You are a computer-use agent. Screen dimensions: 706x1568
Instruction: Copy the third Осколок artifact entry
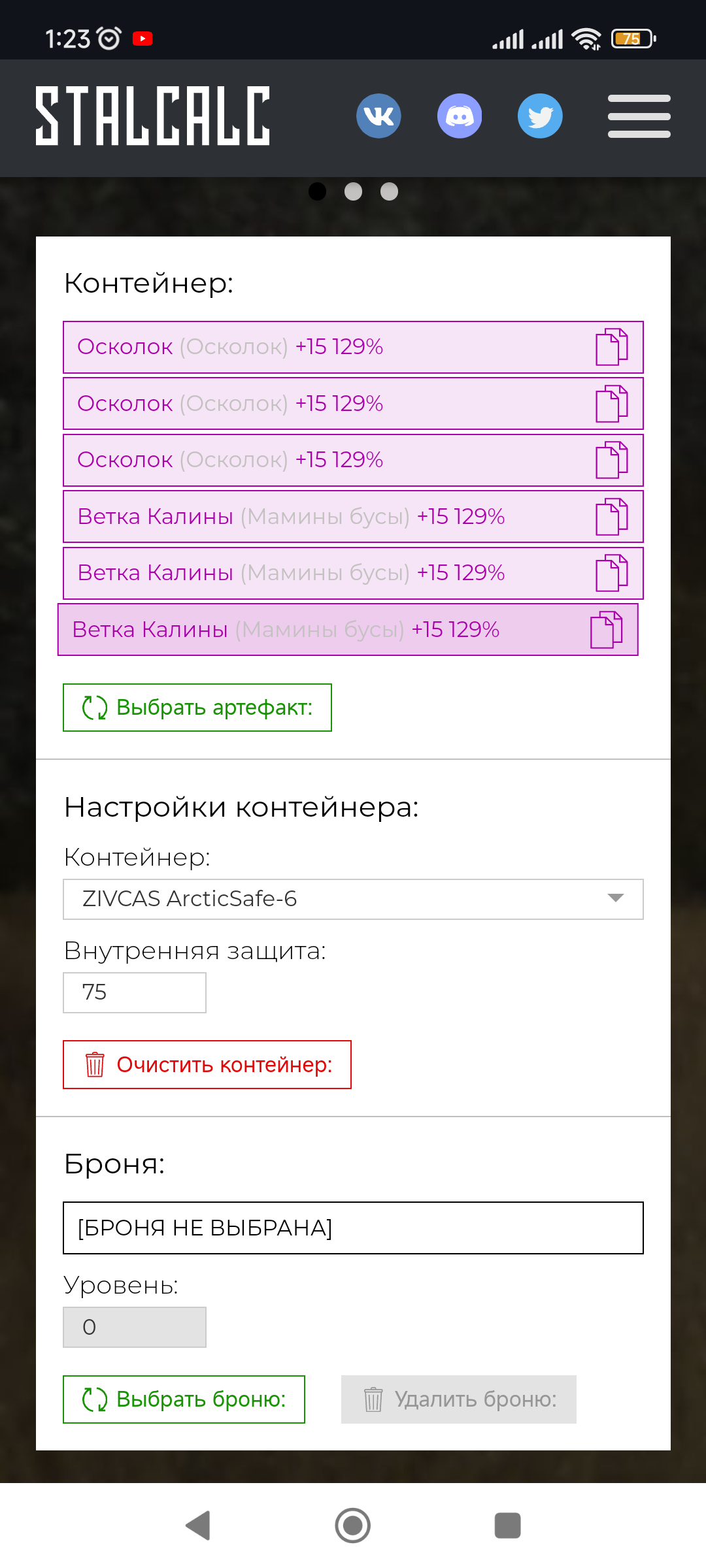[x=611, y=460]
